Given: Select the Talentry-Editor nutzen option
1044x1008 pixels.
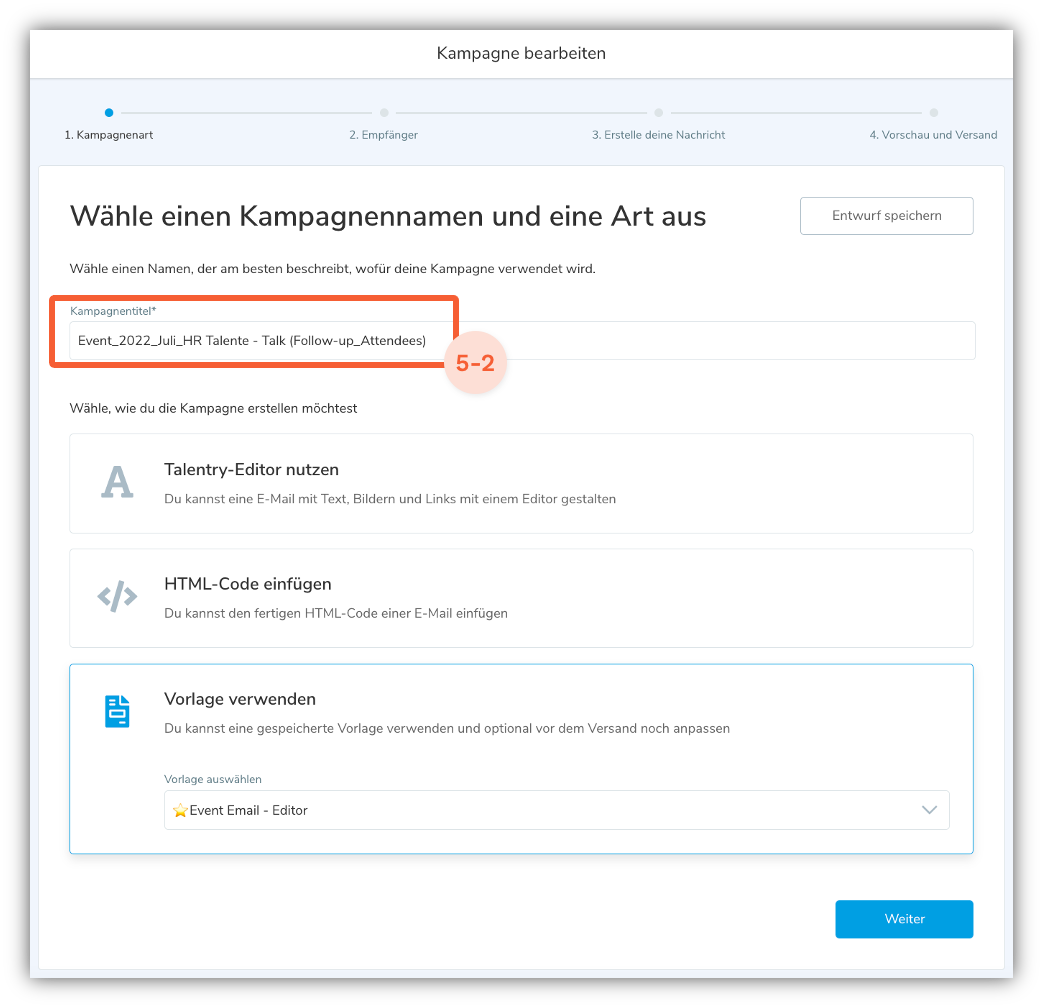Looking at the screenshot, I should [521, 483].
